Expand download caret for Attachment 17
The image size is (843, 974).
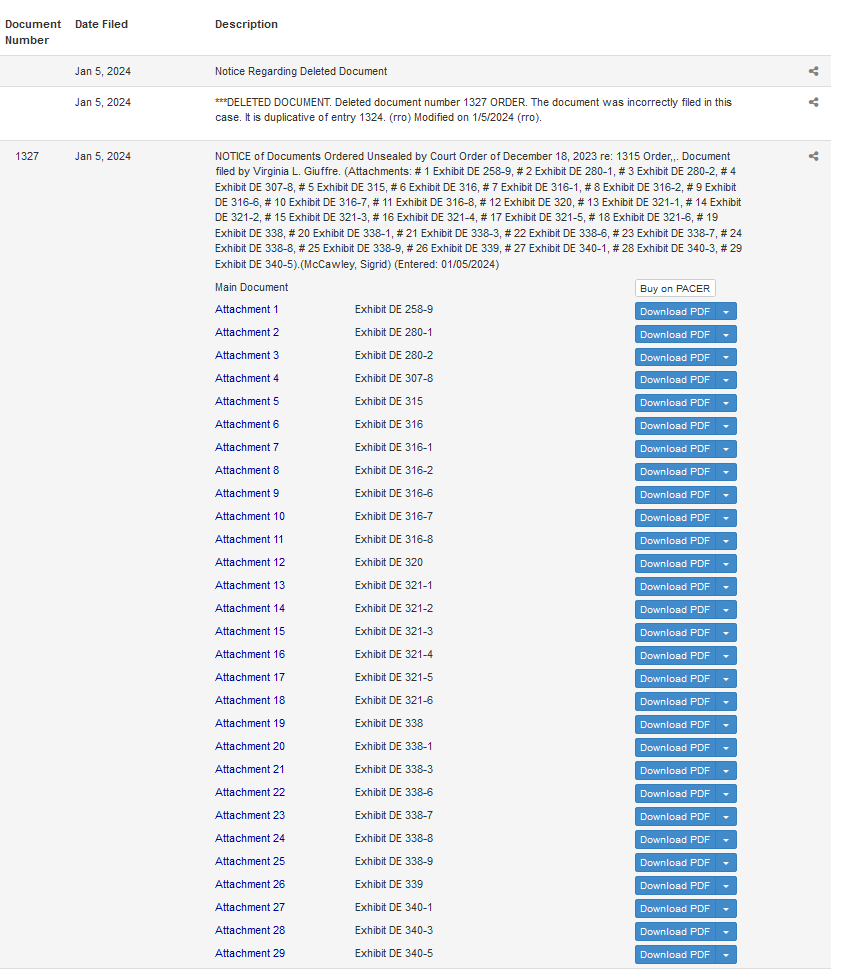726,679
